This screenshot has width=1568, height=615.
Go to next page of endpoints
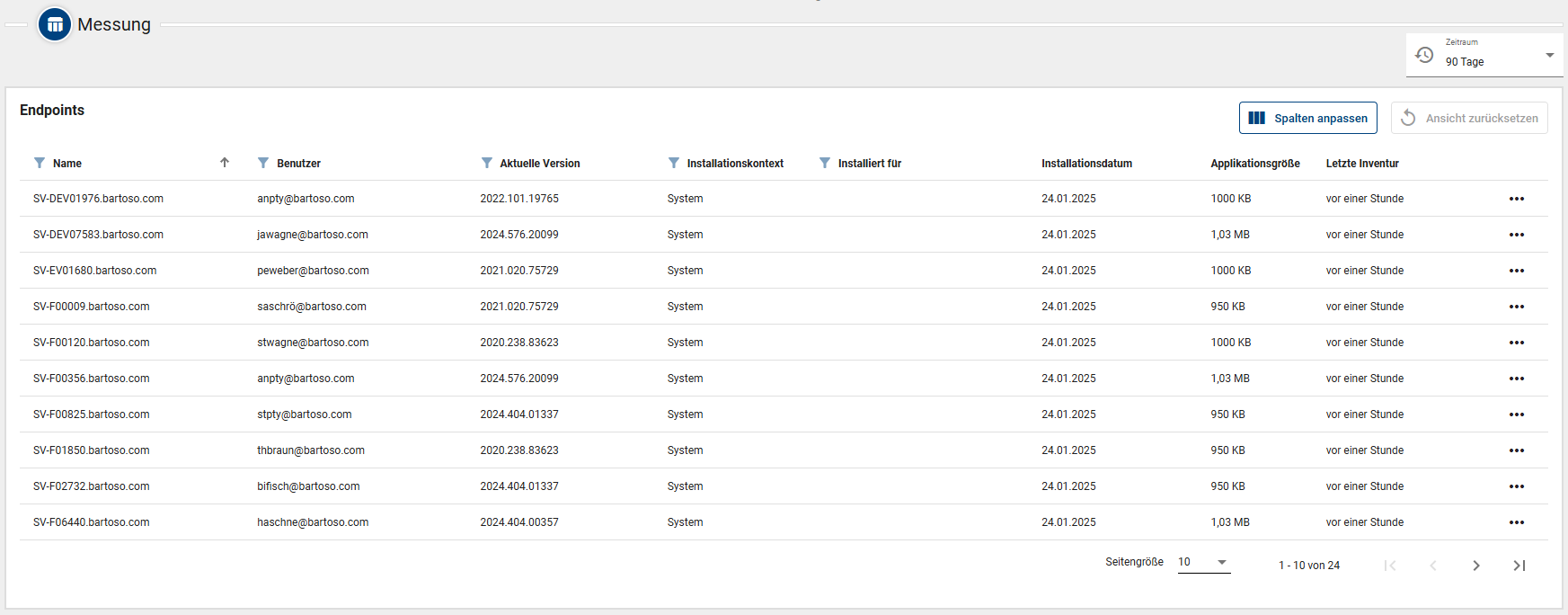pyautogui.click(x=1475, y=566)
